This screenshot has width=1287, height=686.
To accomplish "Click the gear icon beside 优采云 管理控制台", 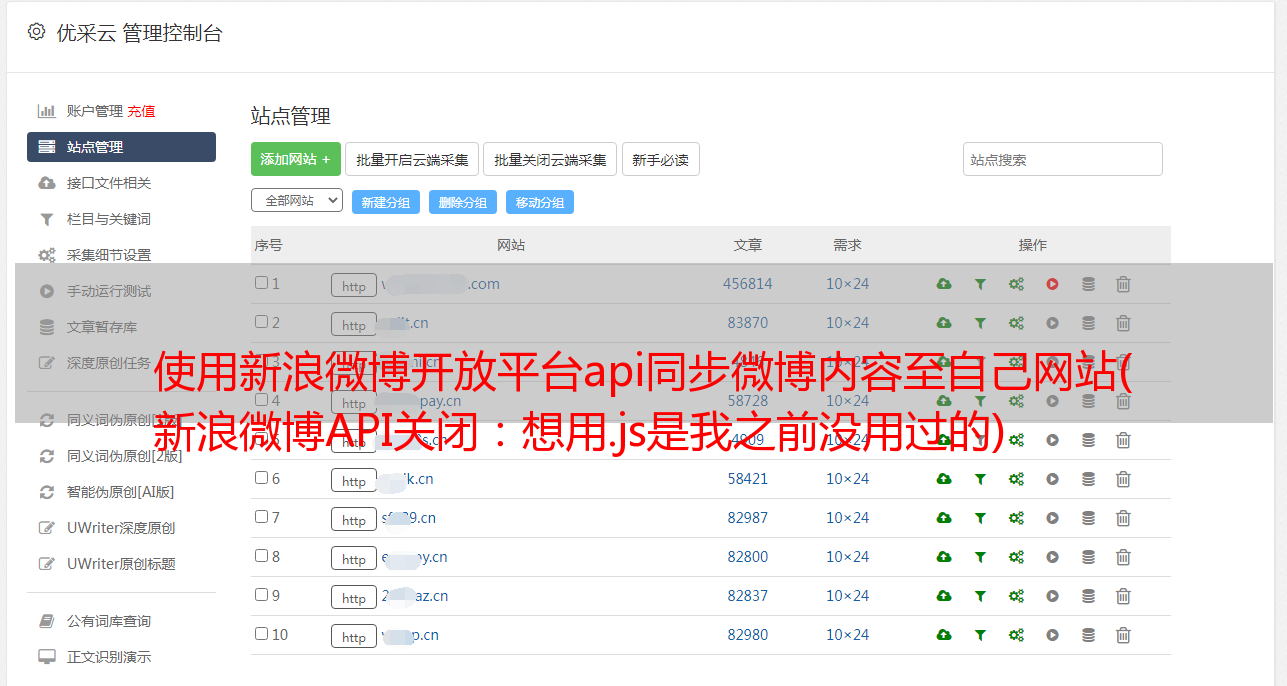I will coord(36,32).
